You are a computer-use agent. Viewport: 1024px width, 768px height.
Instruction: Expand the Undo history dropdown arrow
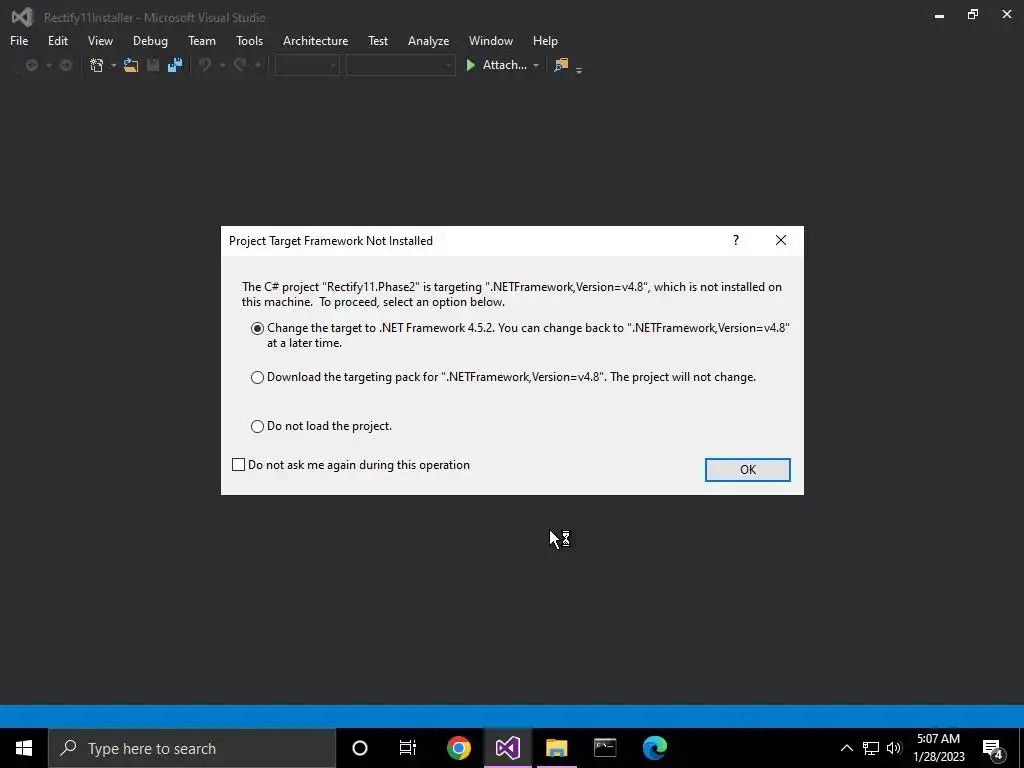[222, 65]
